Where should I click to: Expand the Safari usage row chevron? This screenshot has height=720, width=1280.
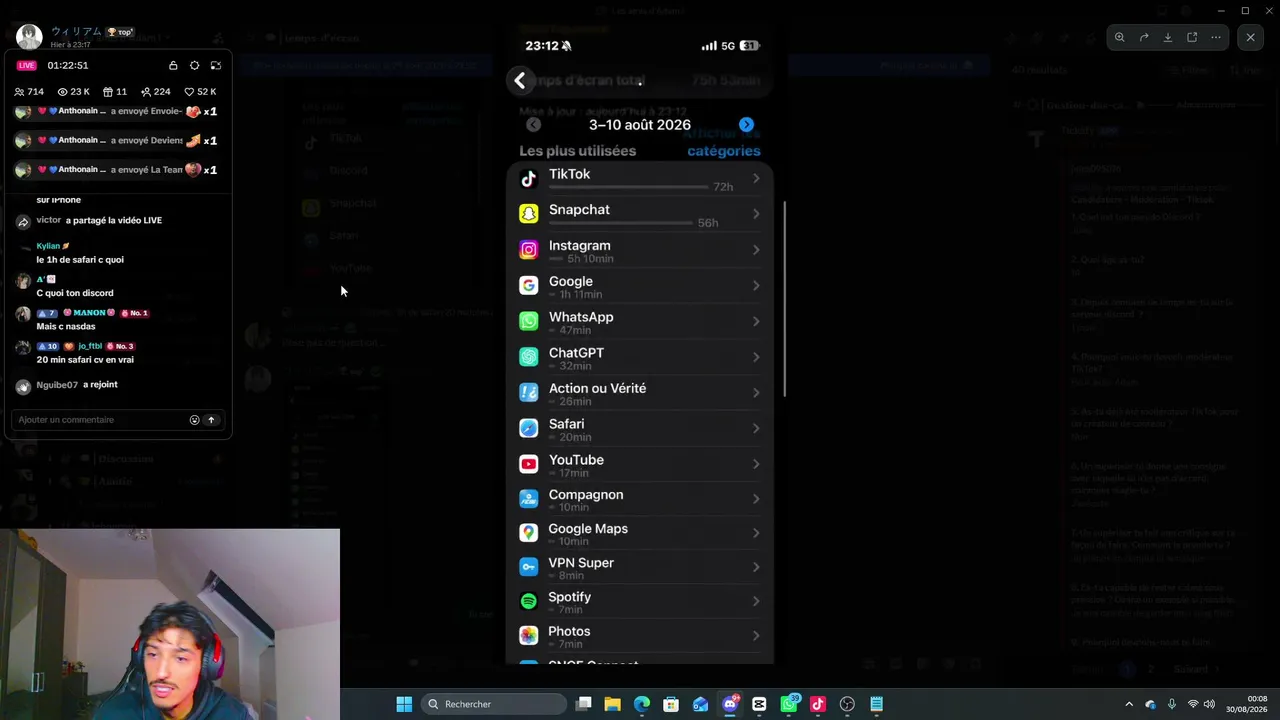tap(756, 429)
